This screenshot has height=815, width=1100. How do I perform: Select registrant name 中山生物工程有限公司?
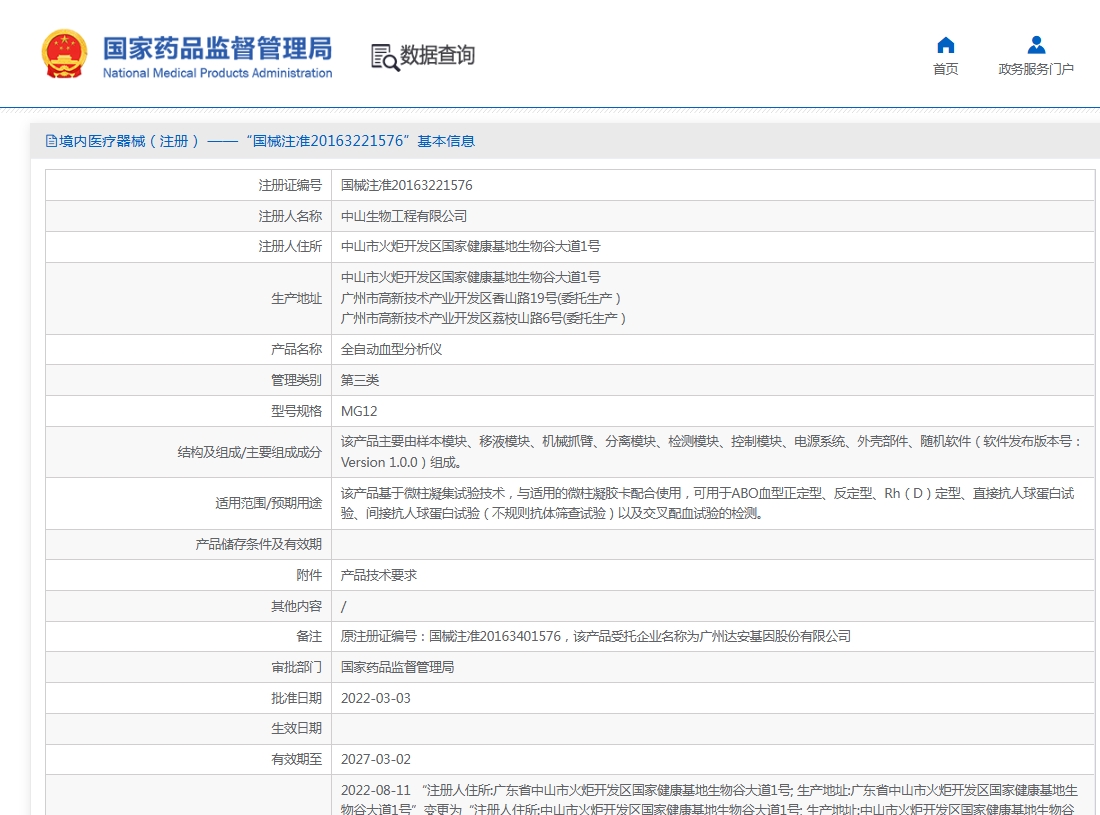[404, 216]
